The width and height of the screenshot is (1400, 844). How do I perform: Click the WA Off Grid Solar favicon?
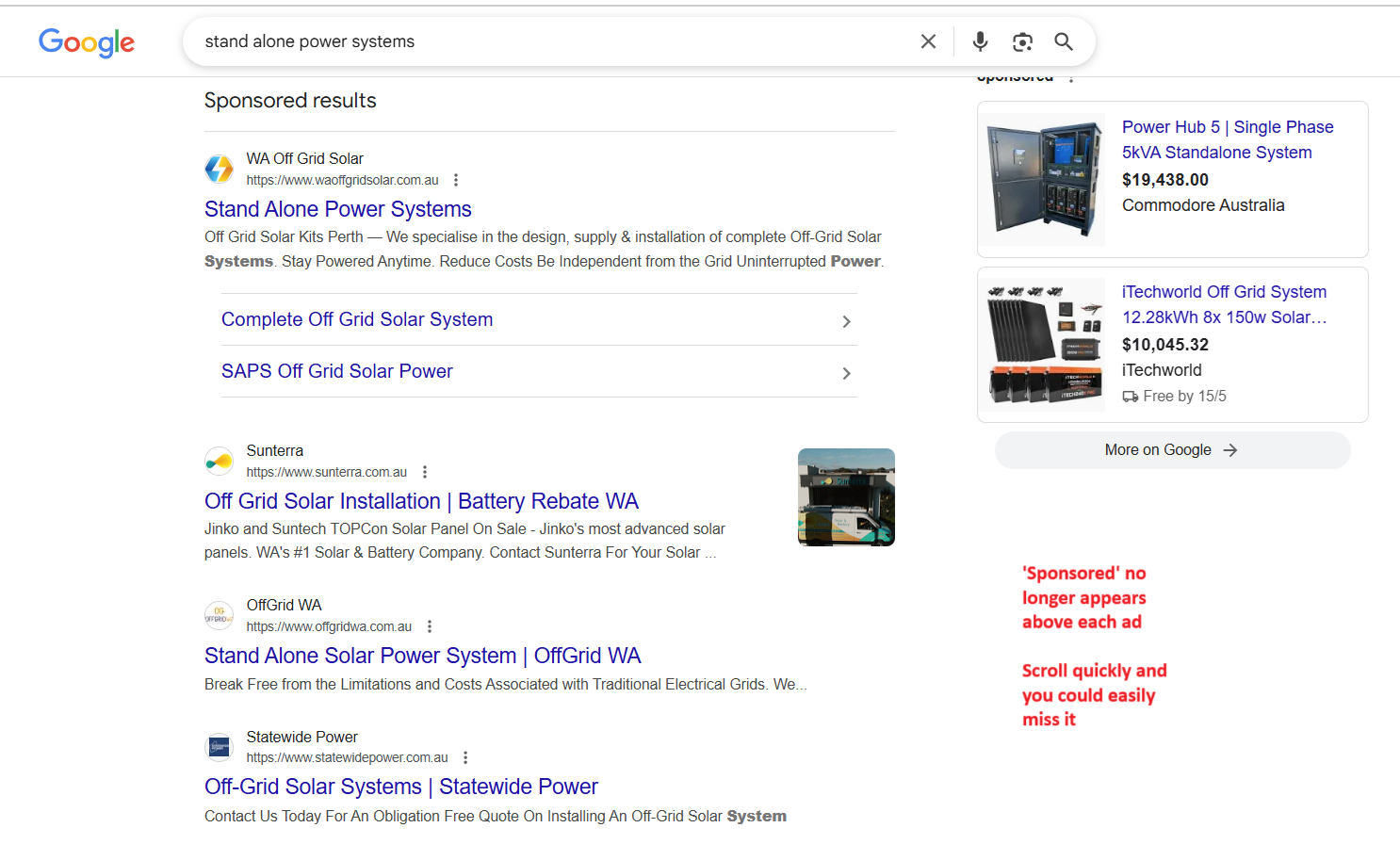[220, 169]
